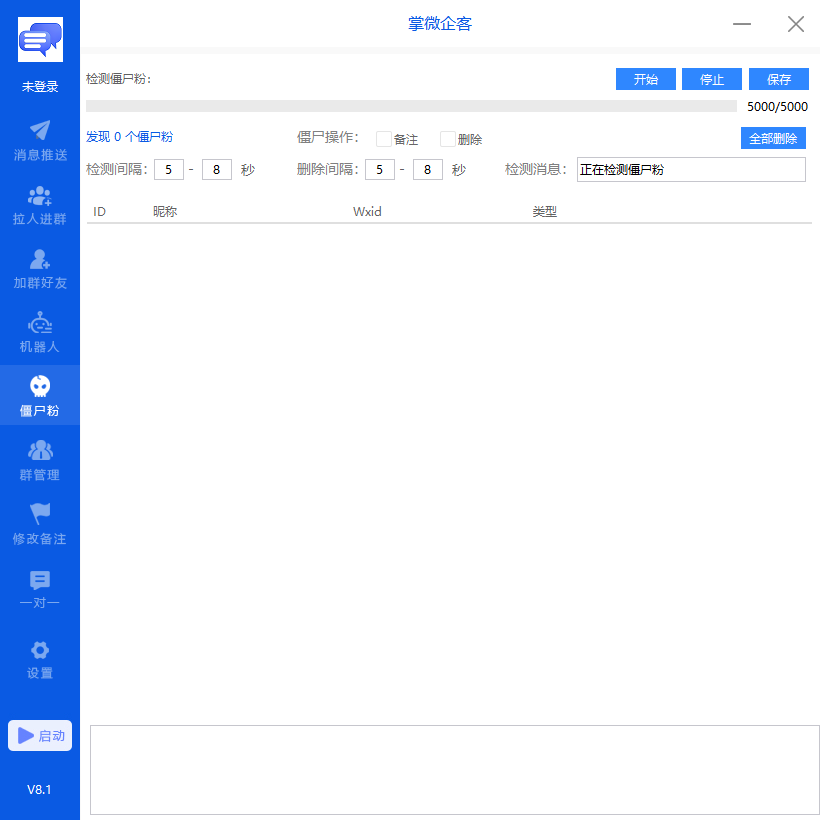This screenshot has width=820, height=820.
Task: Click the 掌微企客 title text
Action: pos(440,24)
